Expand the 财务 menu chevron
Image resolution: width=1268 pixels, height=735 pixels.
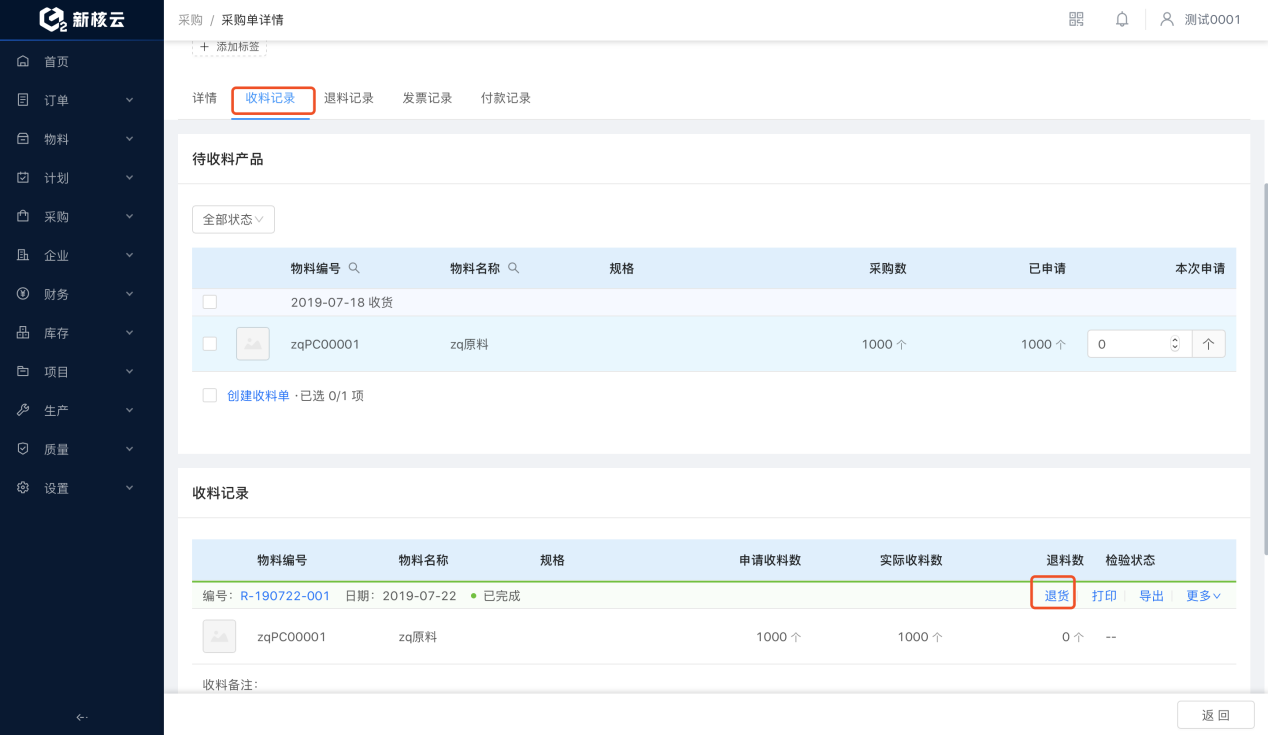(x=130, y=294)
